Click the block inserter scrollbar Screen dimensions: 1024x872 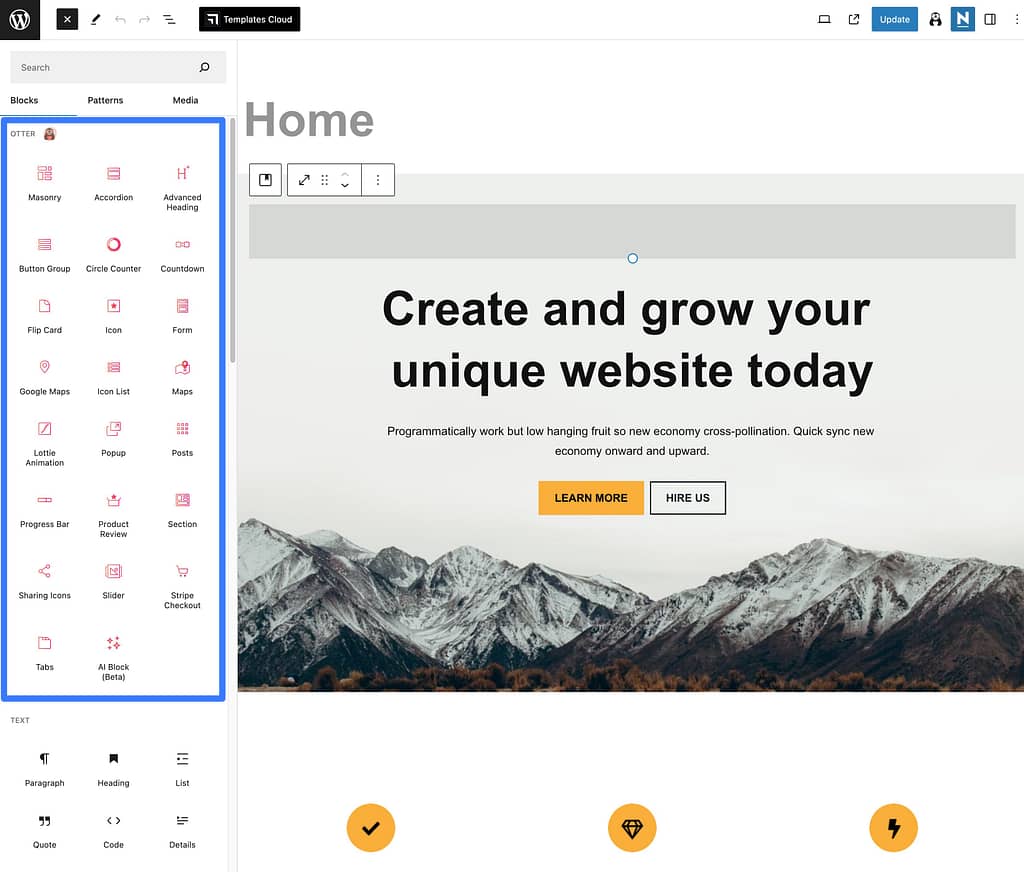(x=232, y=240)
